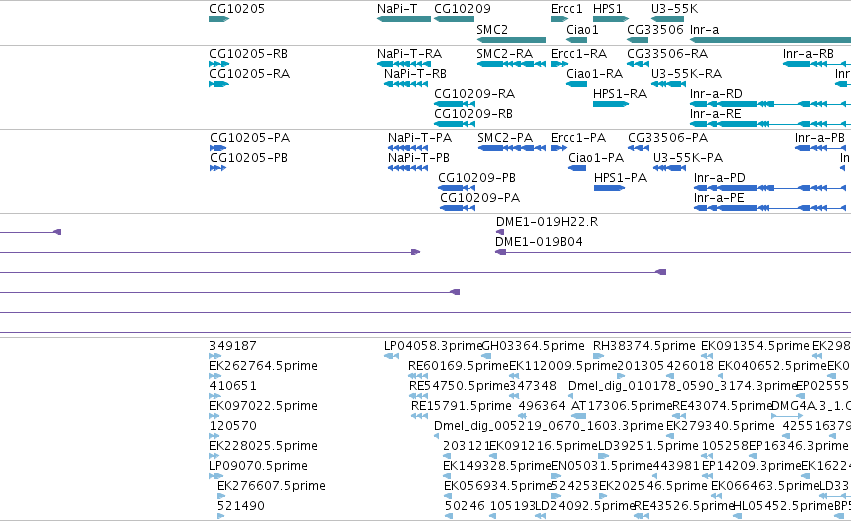Select EST EK228025.5prime

(214, 456)
